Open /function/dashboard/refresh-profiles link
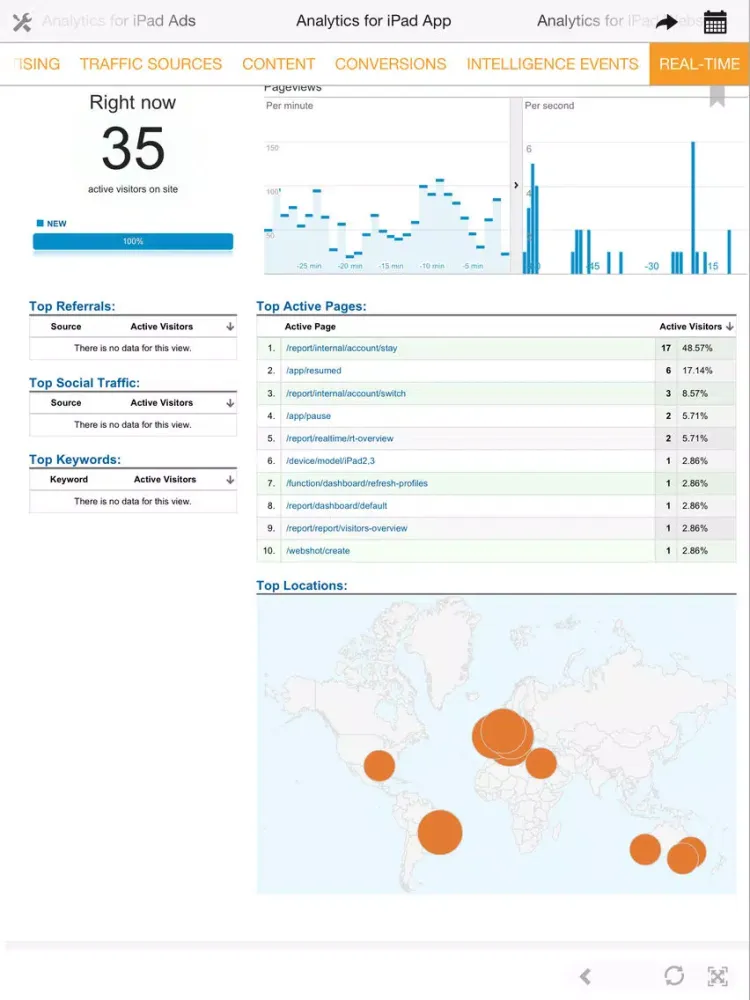 pos(357,483)
